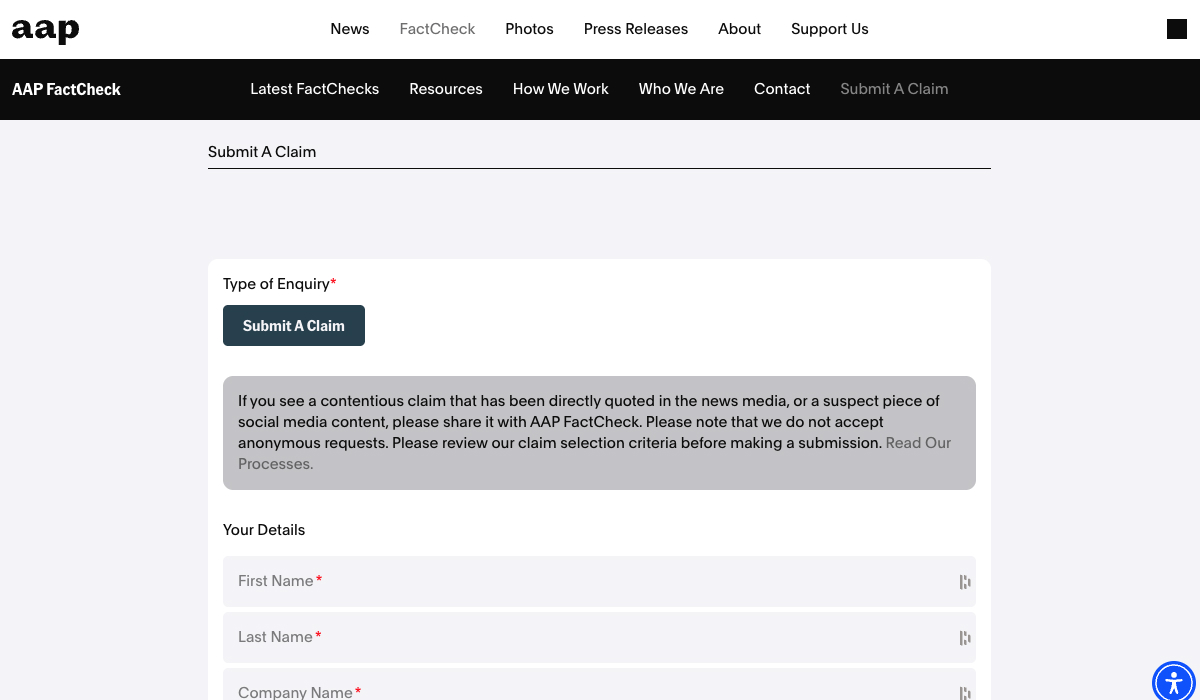Viewport: 1200px width, 700px height.
Task: Open News in top navigation
Action: tap(350, 29)
